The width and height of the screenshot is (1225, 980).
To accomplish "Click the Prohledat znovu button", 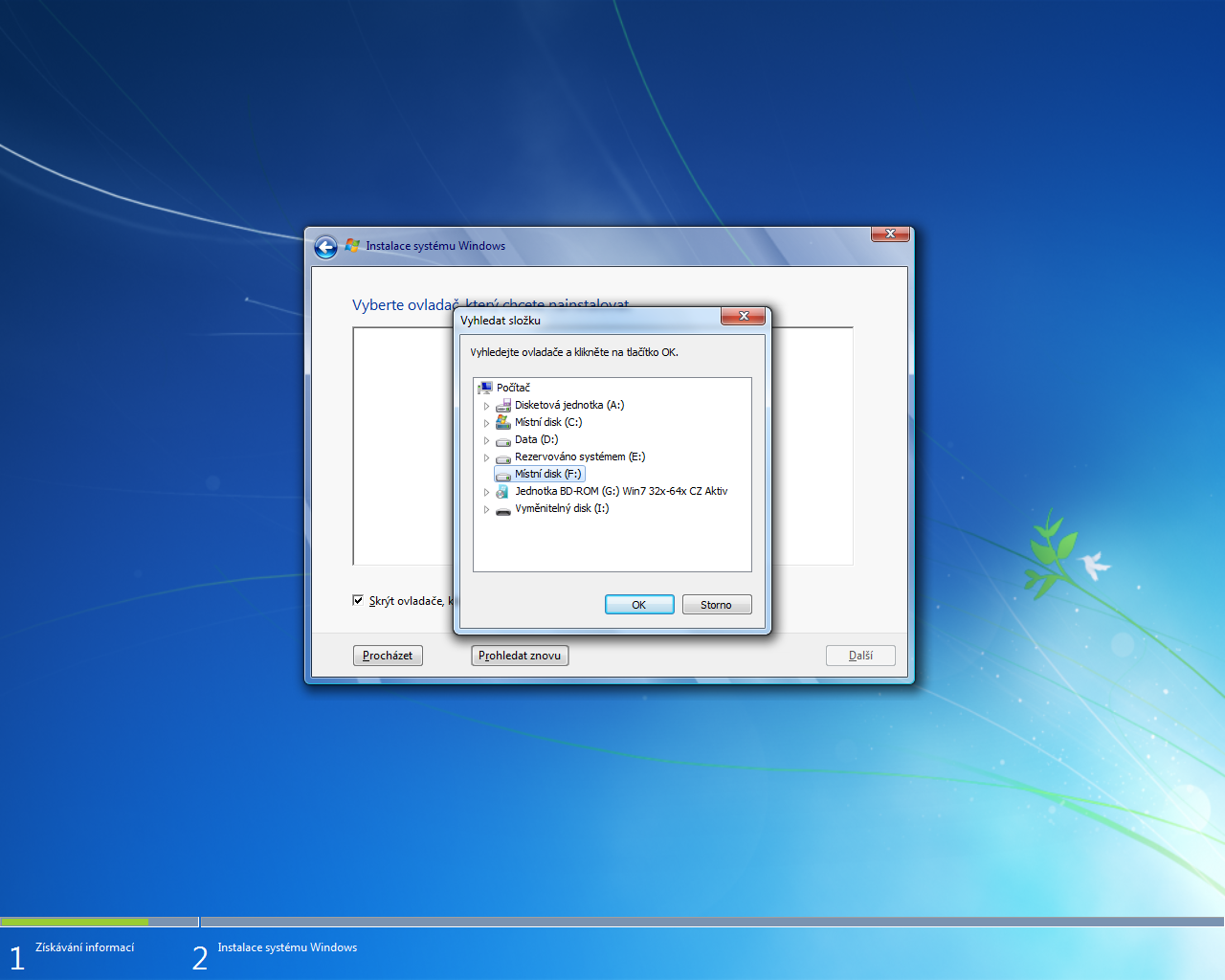I will pos(520,656).
